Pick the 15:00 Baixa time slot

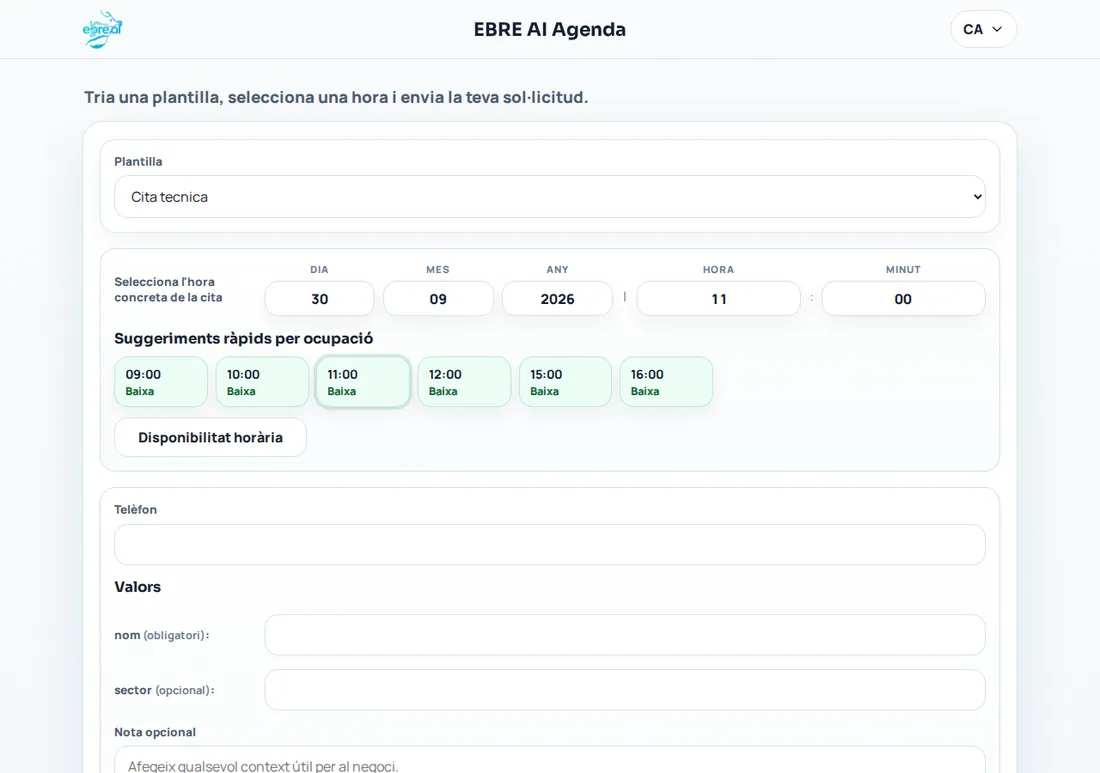point(565,382)
